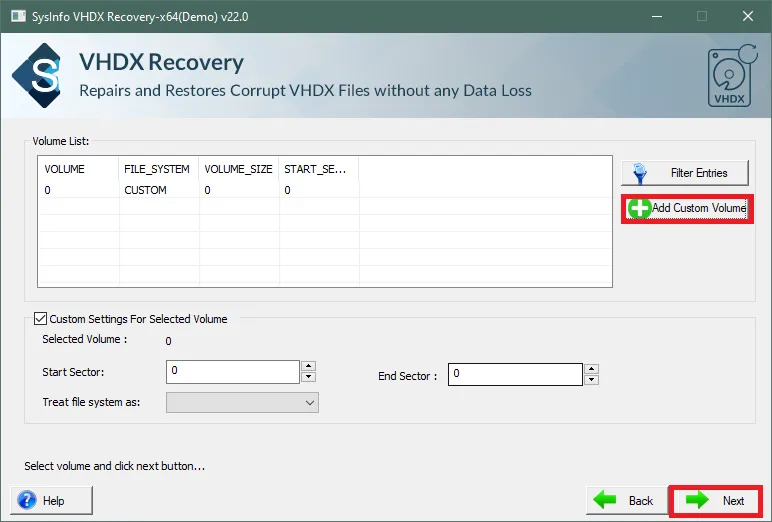
Task: Increase End Sector with up arrow
Action: tap(591, 369)
